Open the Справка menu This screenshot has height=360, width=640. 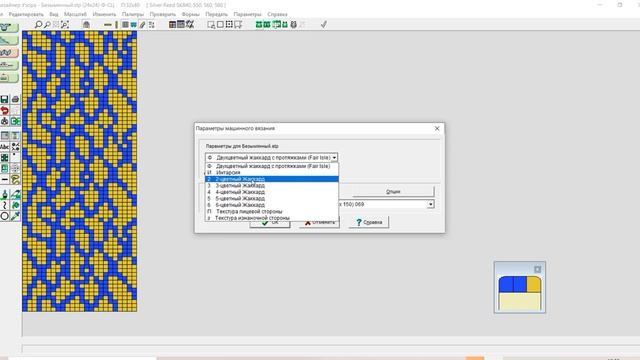[x=277, y=14]
